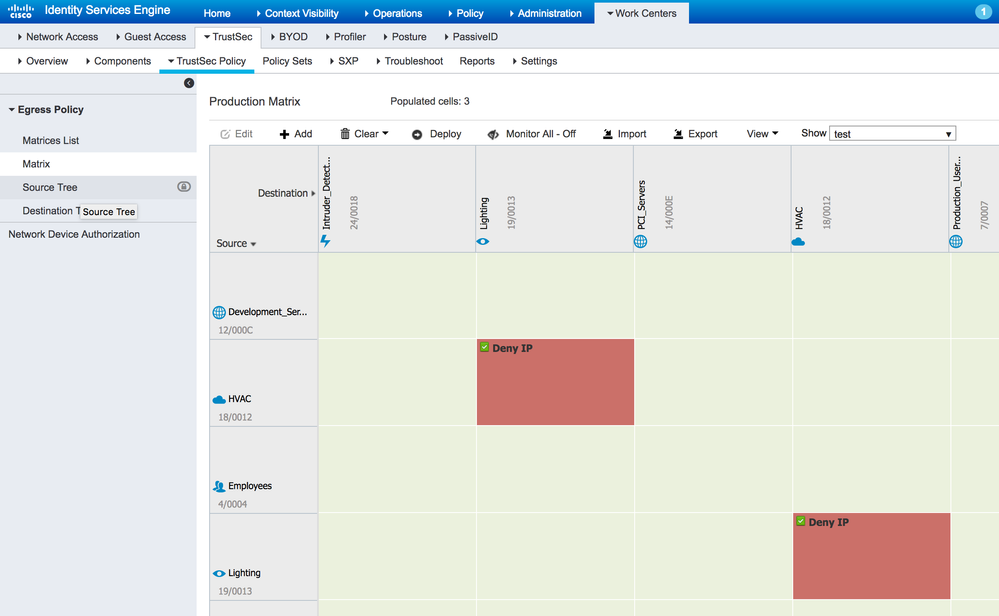Select the TrustSec tab

point(228,37)
